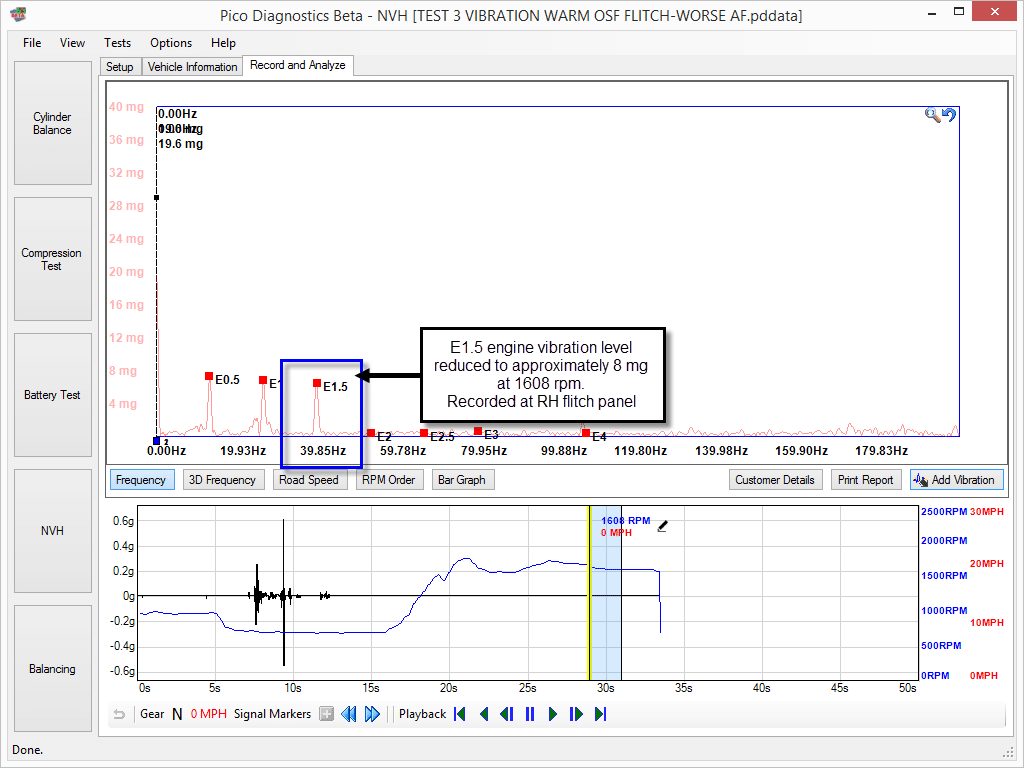Click the E1.5 order marker
Image resolution: width=1024 pixels, height=768 pixels.
317,383
